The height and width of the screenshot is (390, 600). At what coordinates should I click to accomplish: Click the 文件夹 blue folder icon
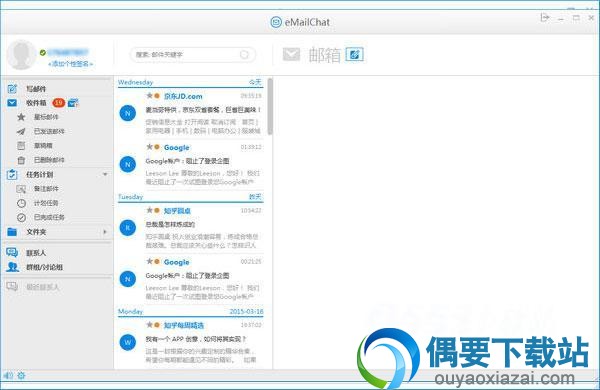tap(12, 232)
